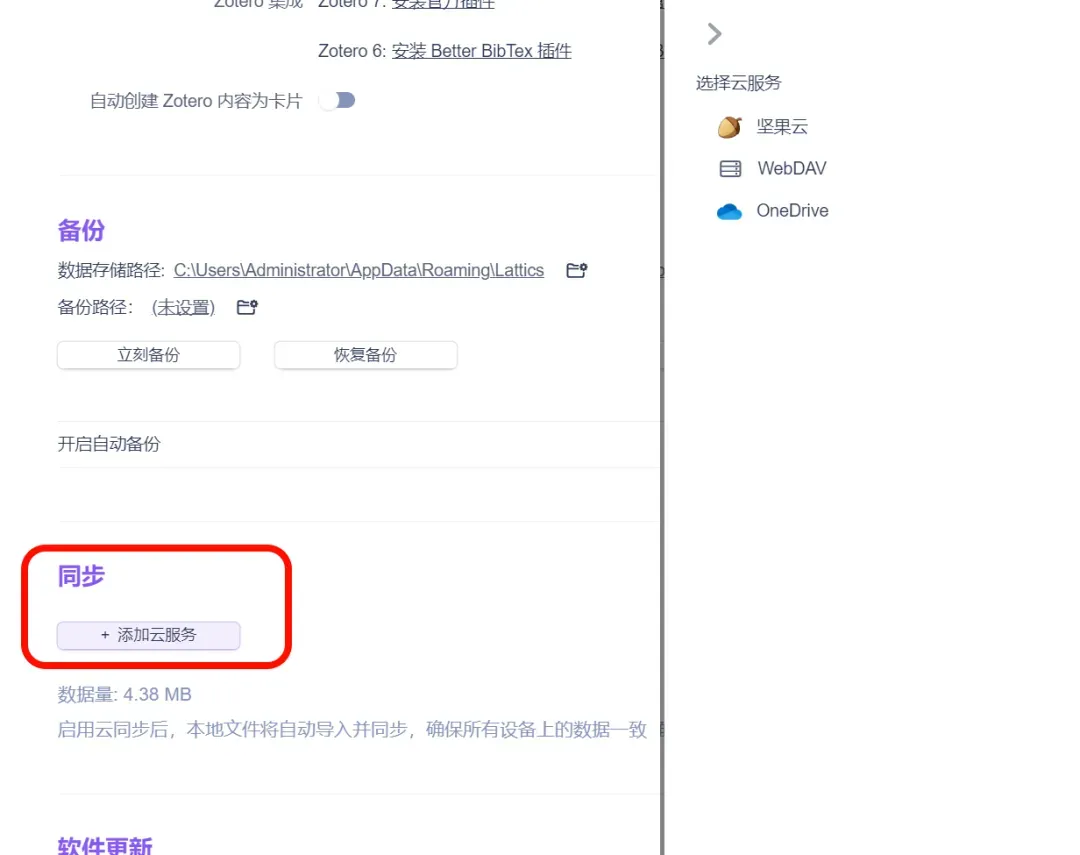Click the 立刻备份 backup now button

[x=149, y=355]
